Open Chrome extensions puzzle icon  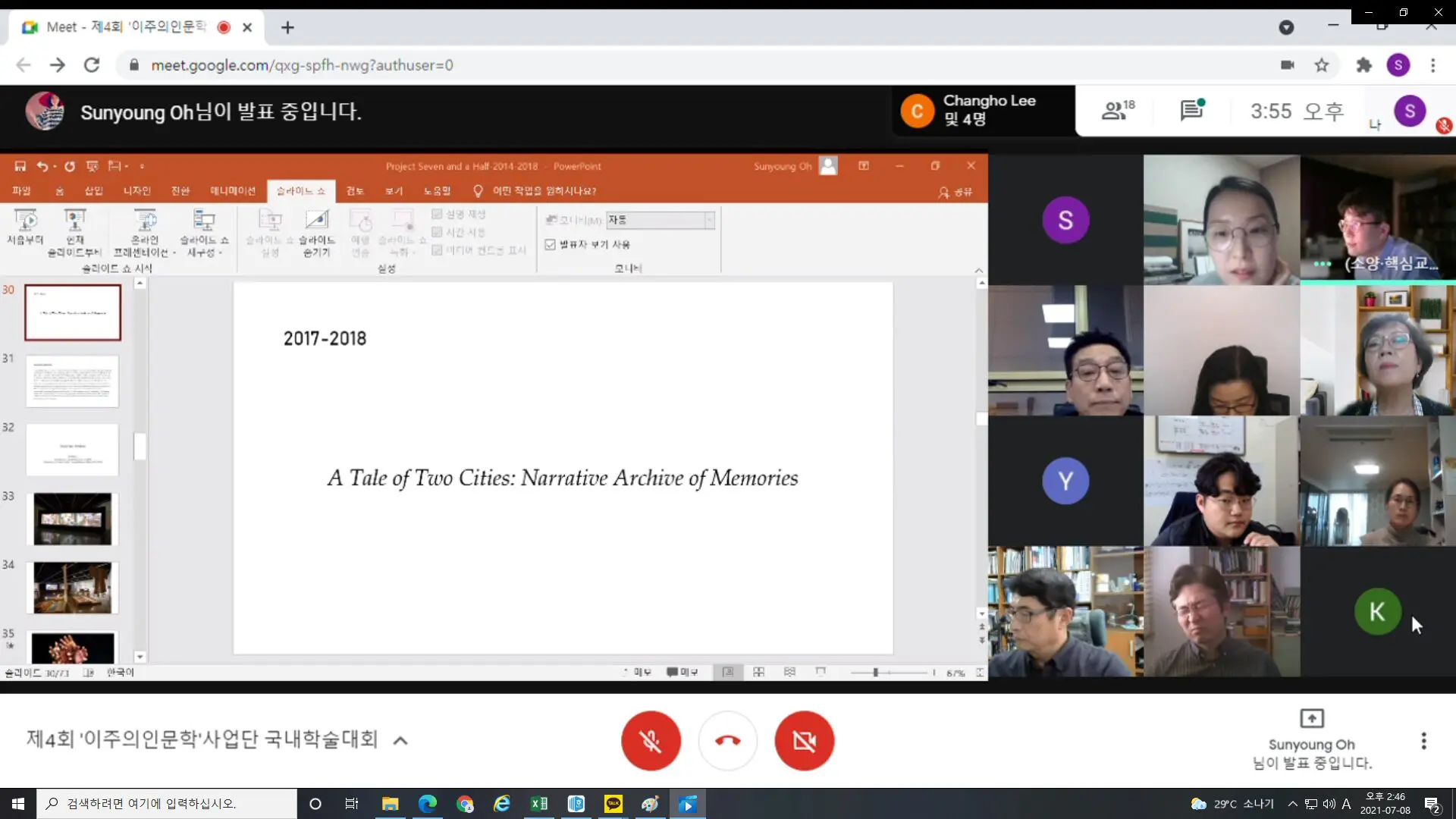(x=1363, y=65)
